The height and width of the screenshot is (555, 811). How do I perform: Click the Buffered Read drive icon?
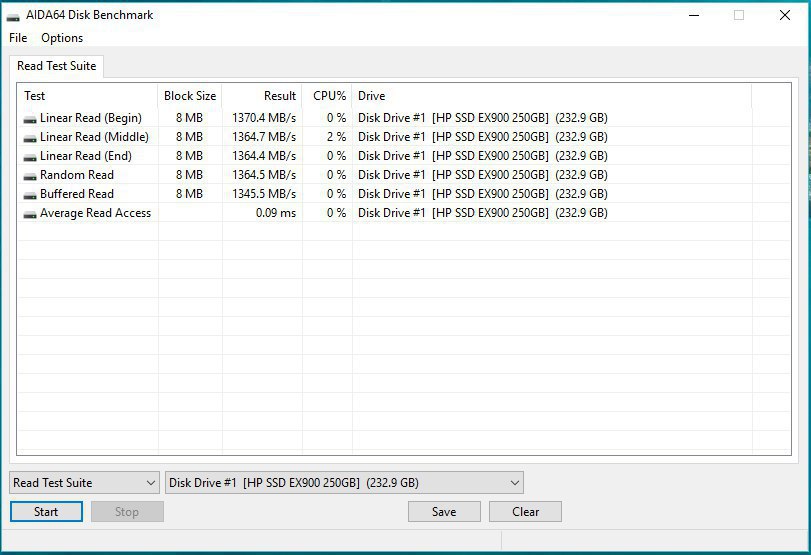pyautogui.click(x=30, y=196)
